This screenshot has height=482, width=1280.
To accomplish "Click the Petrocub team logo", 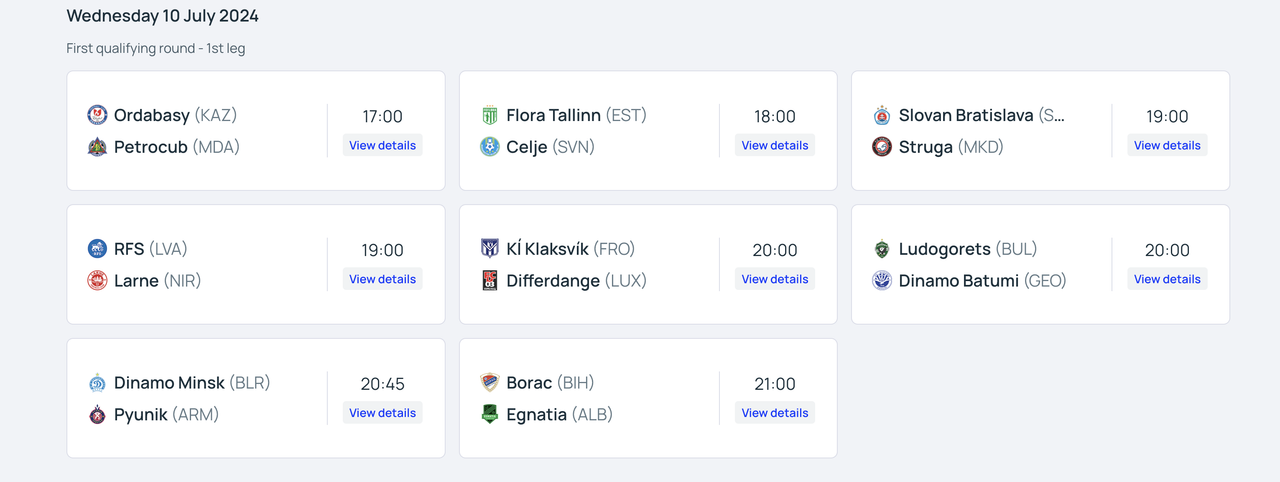I will [x=97, y=147].
